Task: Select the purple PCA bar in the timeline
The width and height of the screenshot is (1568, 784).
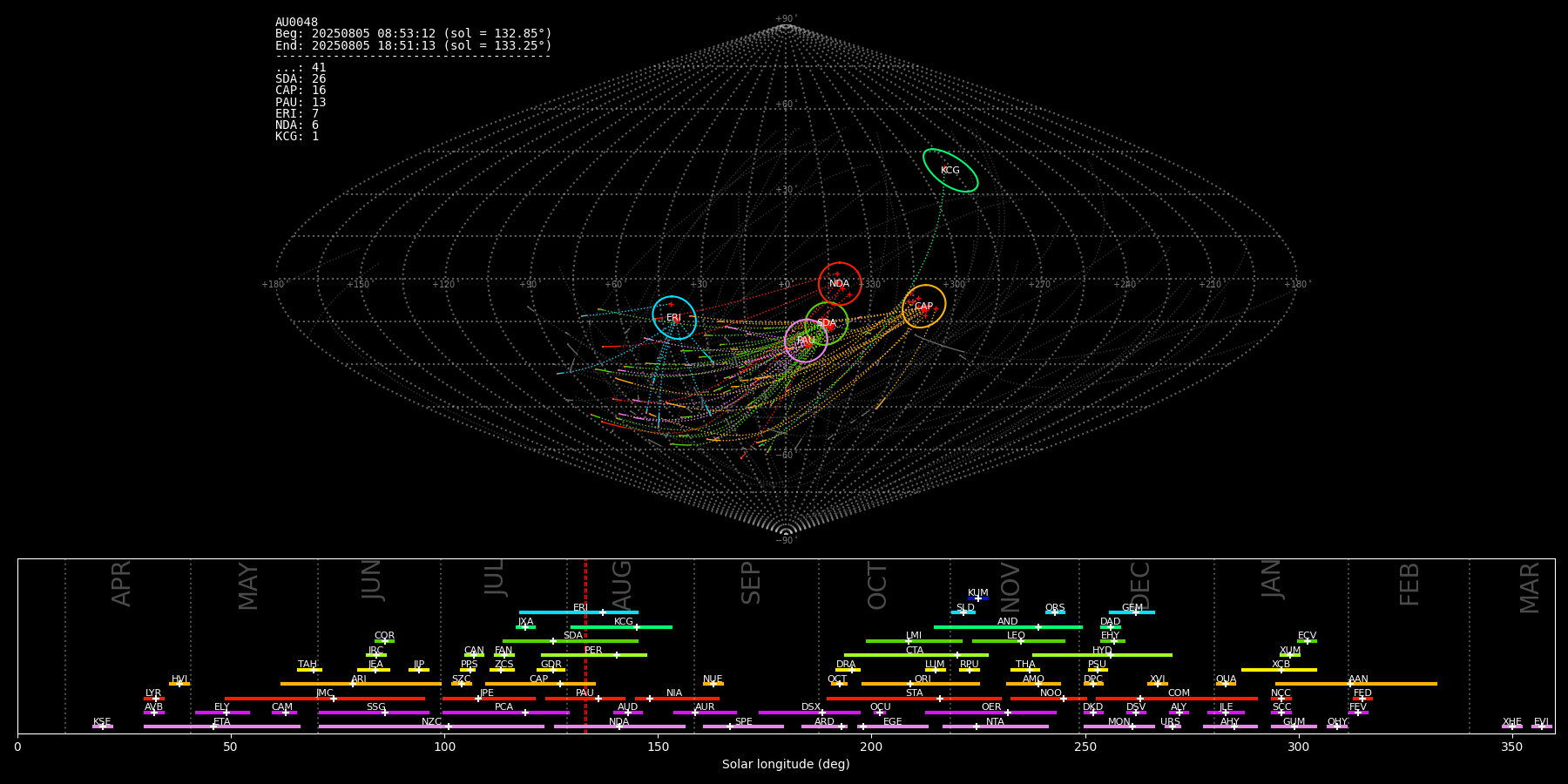Action: [x=505, y=713]
